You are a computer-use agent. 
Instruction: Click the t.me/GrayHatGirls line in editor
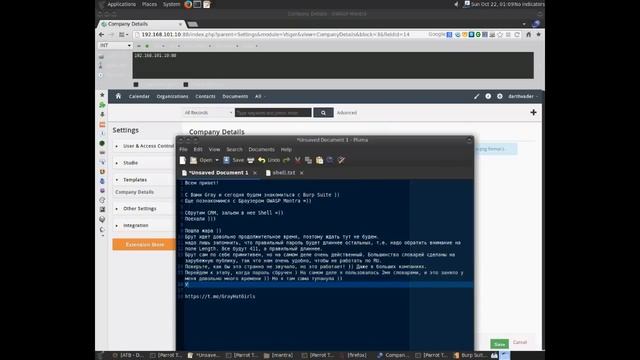click(220, 297)
